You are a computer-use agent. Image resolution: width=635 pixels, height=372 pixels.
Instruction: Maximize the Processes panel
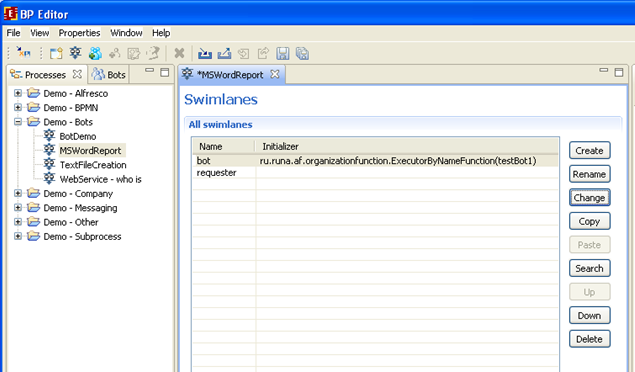coord(164,72)
